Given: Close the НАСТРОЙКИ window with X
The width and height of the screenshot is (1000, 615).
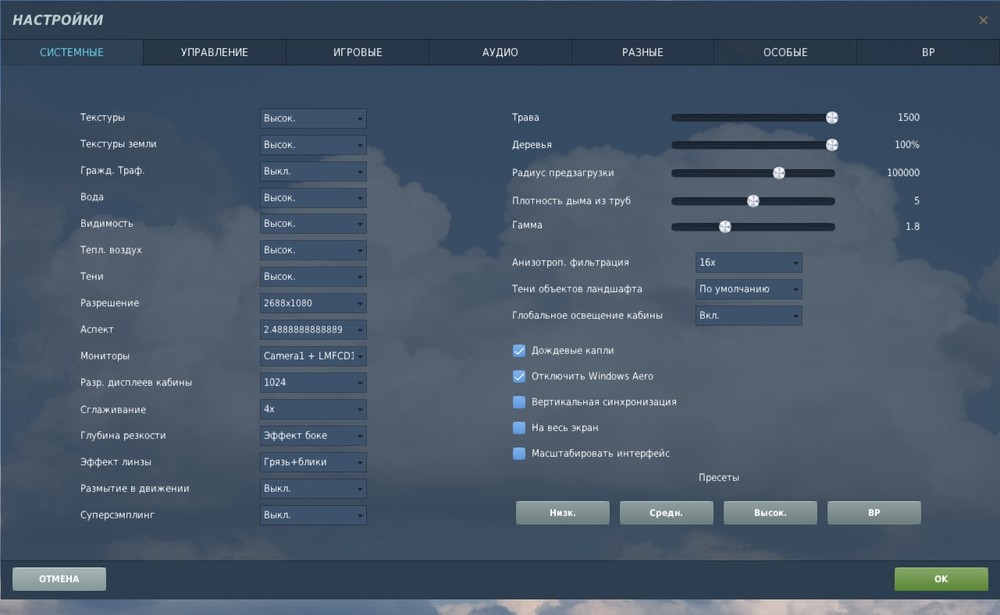Looking at the screenshot, I should [983, 20].
